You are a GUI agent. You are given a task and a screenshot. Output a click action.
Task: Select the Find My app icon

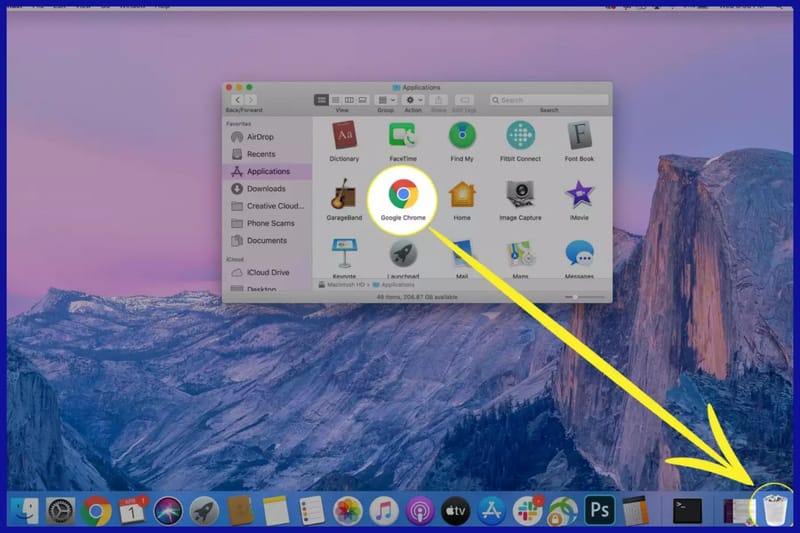(x=461, y=136)
